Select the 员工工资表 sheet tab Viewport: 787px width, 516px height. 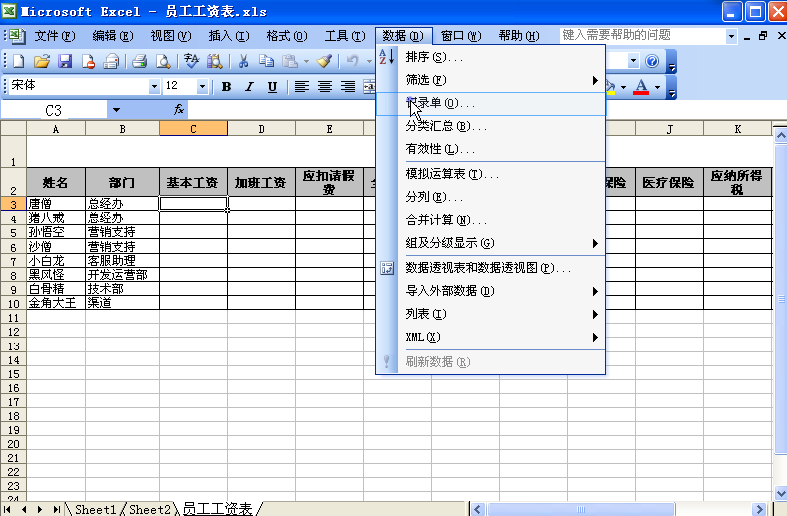click(x=217, y=509)
